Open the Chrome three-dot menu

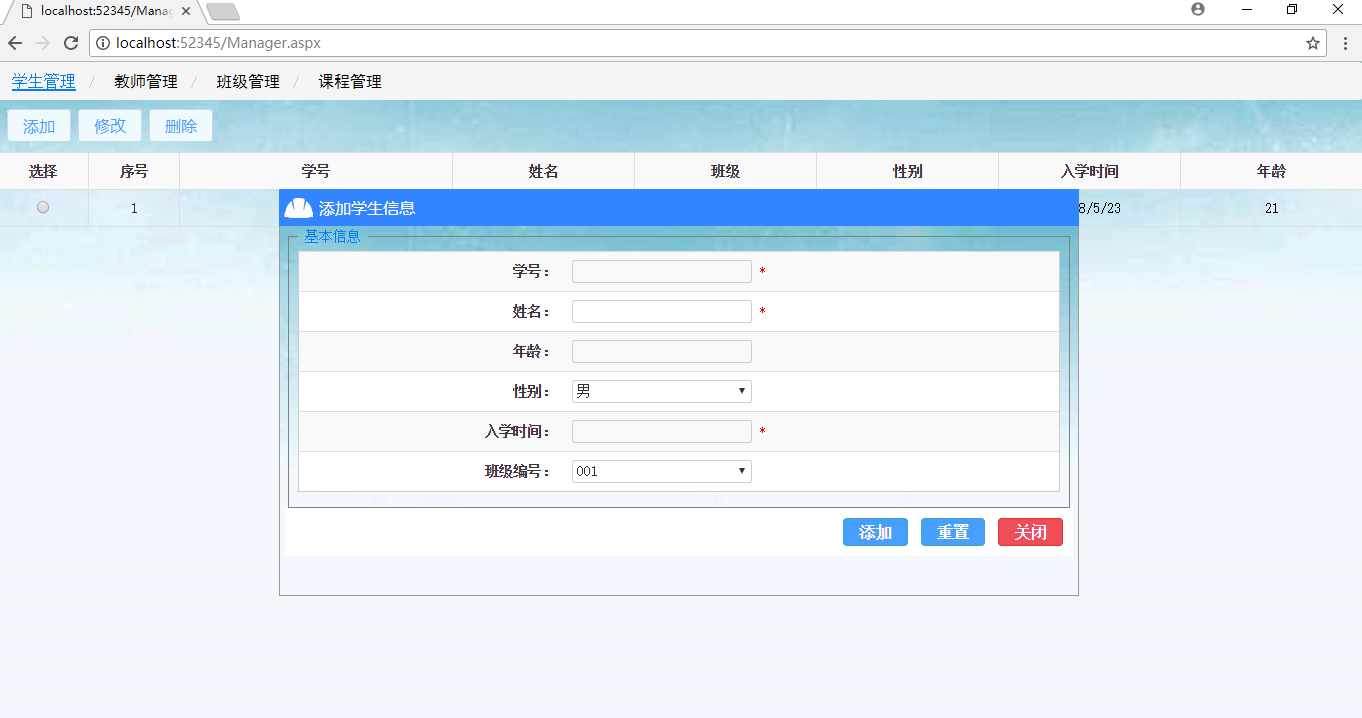1345,43
